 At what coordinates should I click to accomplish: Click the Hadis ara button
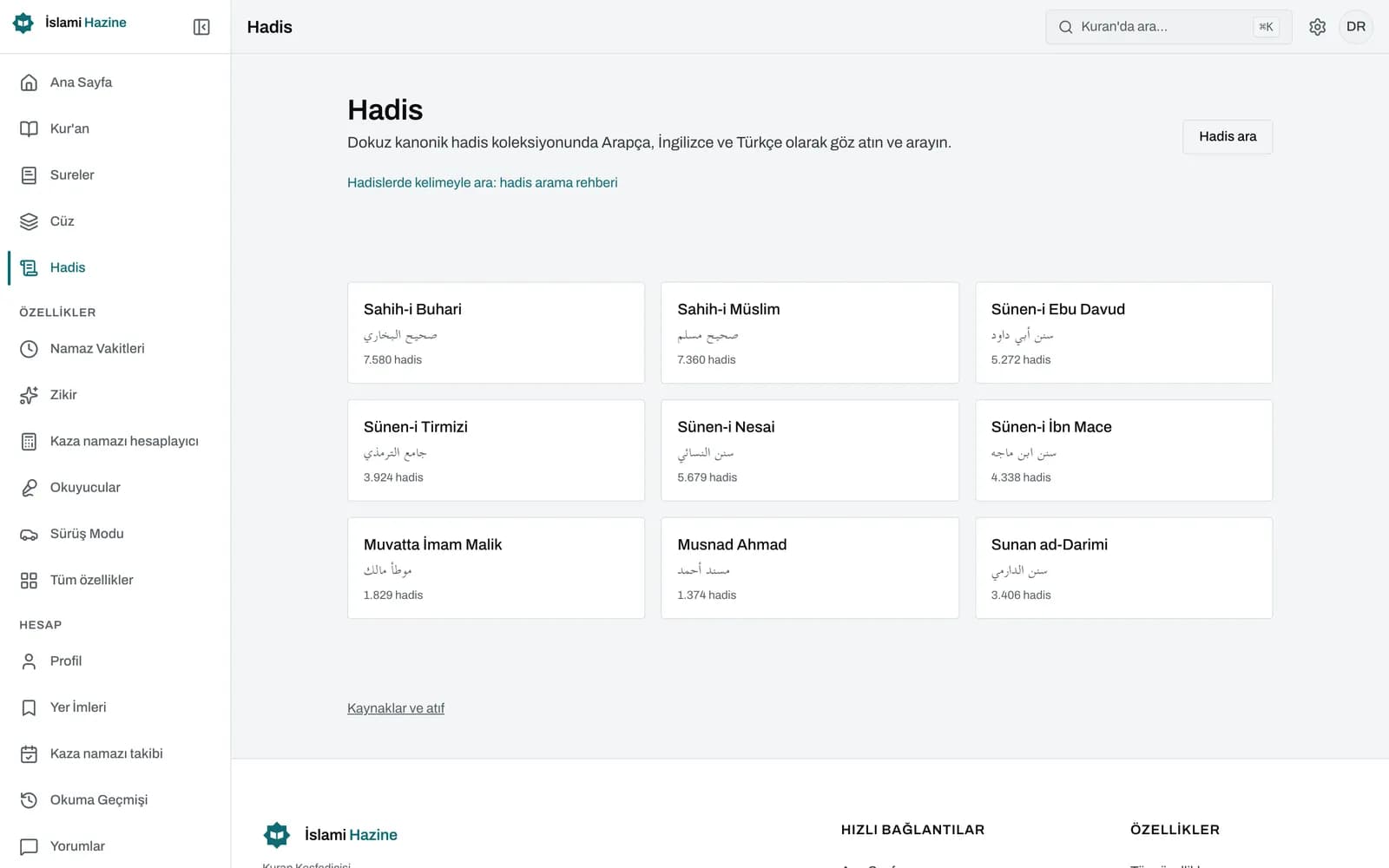tap(1228, 137)
